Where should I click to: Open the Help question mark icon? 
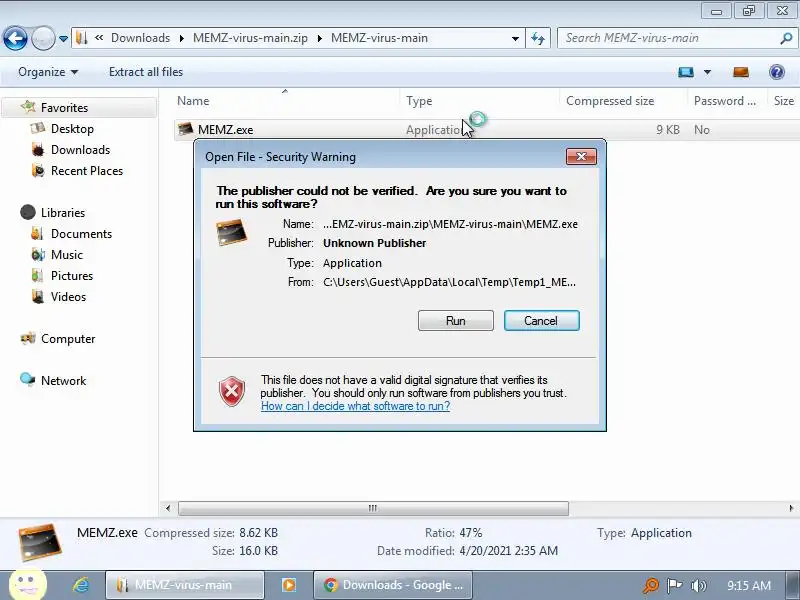point(777,72)
